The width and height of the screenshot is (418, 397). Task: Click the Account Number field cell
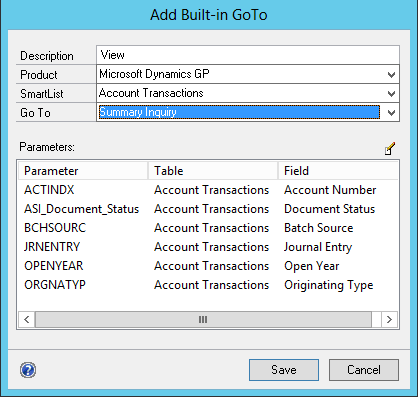[x=330, y=190]
